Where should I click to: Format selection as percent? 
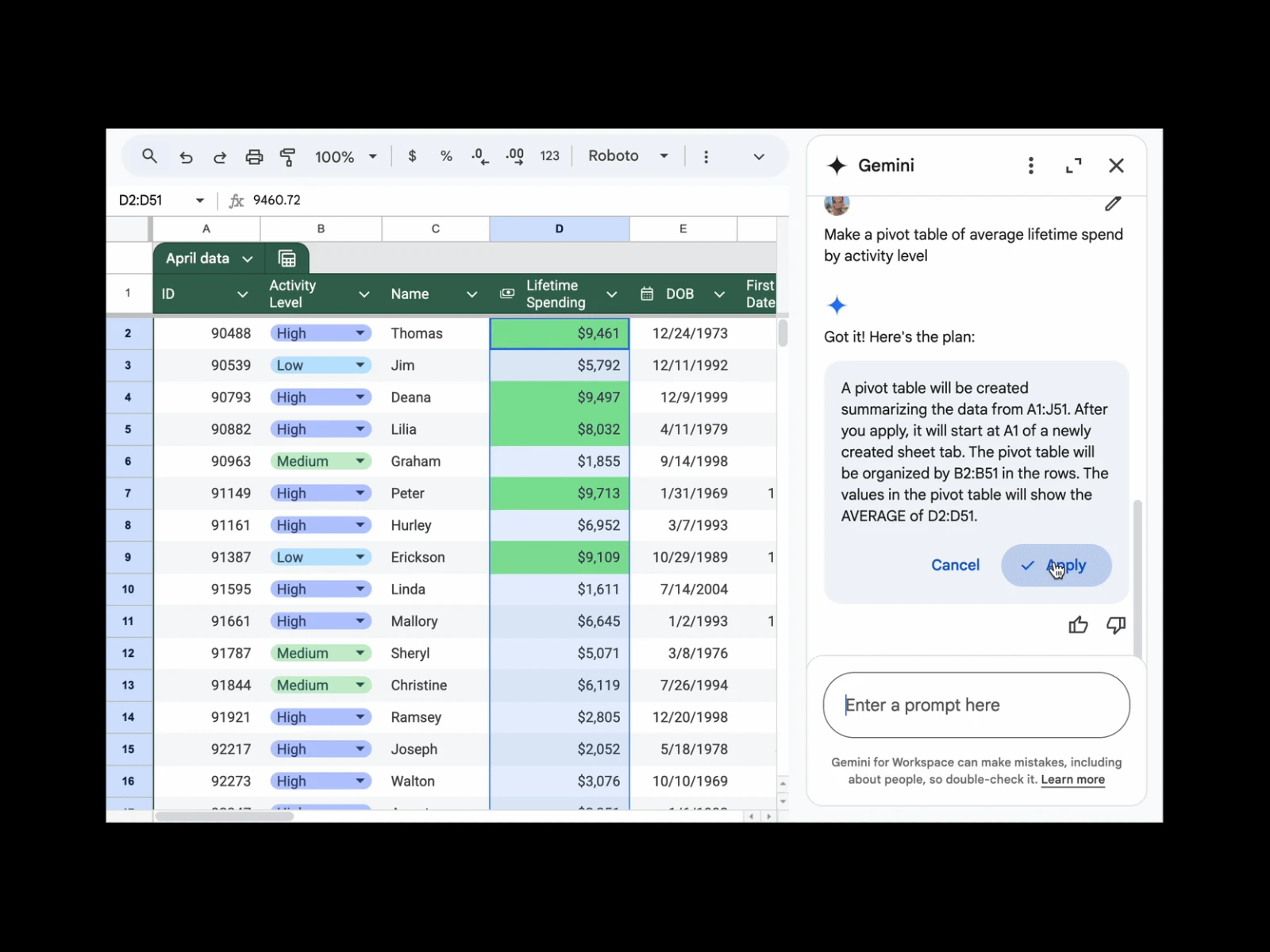pyautogui.click(x=446, y=156)
